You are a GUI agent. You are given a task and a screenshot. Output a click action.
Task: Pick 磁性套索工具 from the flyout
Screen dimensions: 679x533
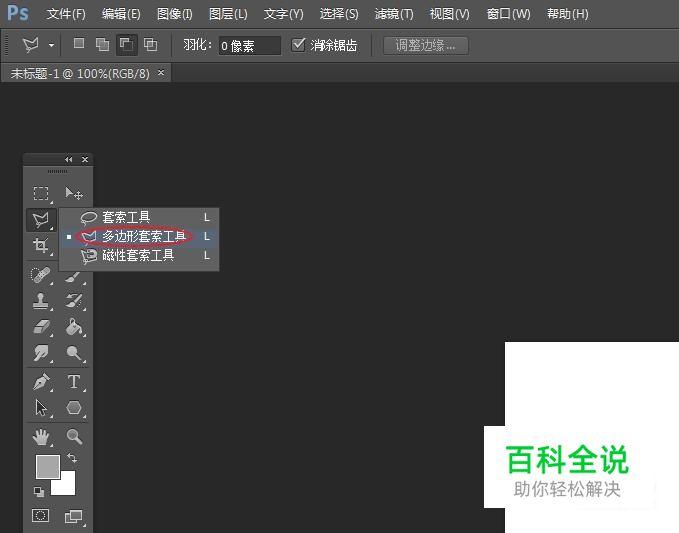139,255
